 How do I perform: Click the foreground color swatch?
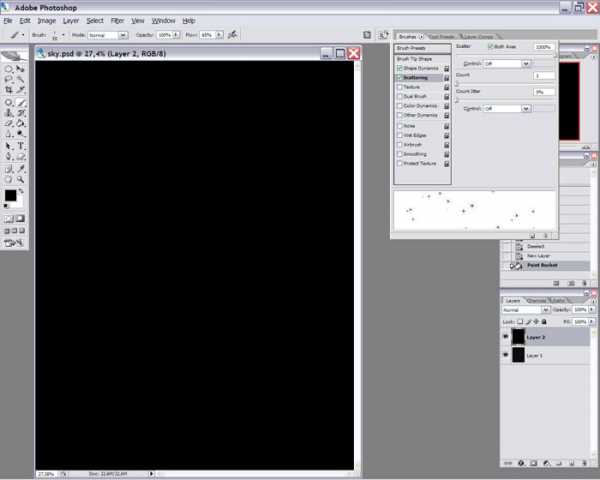click(10, 196)
